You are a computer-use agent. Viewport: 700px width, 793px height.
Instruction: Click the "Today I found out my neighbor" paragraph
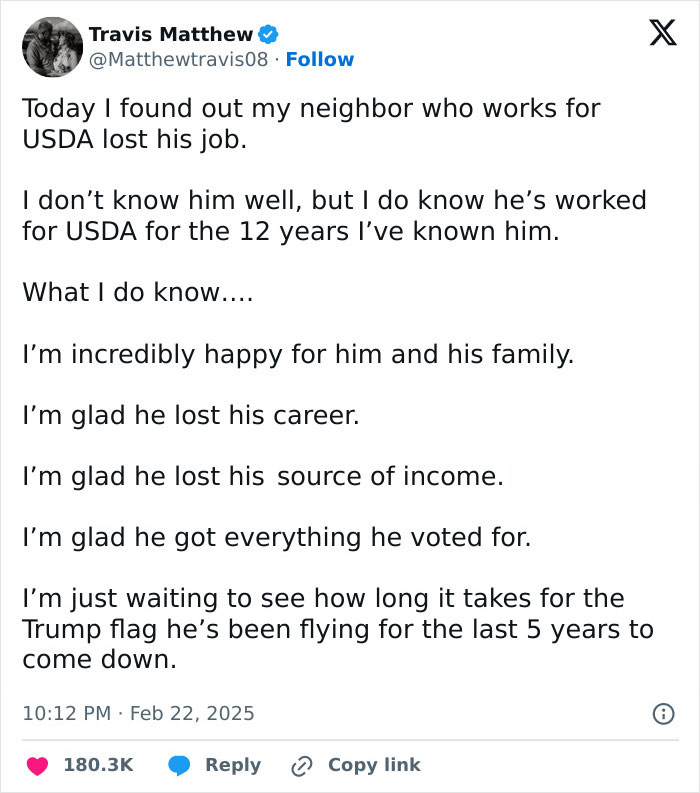point(311,123)
